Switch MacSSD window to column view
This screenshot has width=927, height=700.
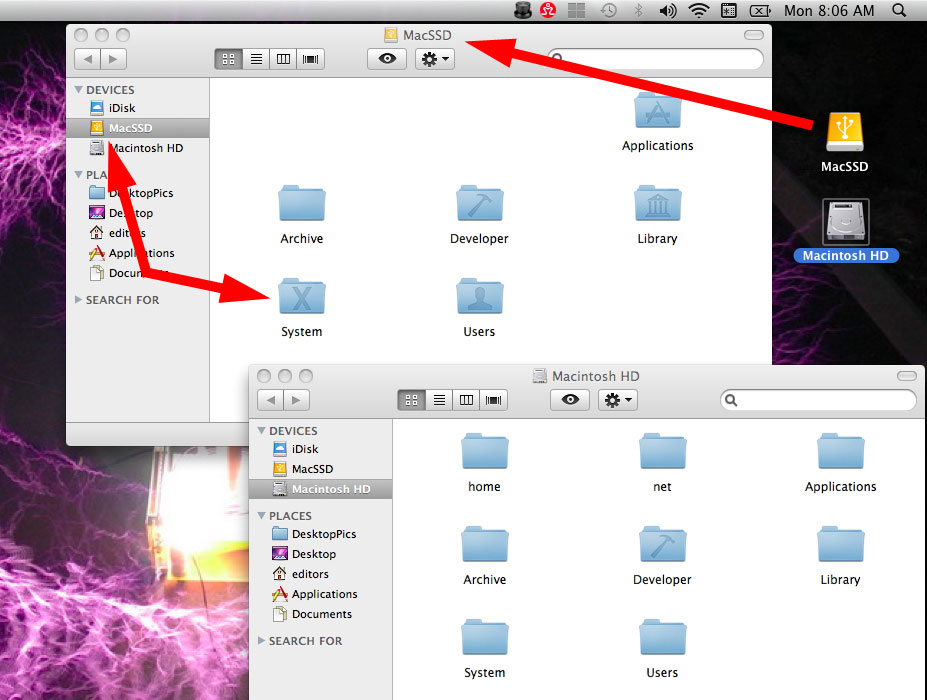283,59
